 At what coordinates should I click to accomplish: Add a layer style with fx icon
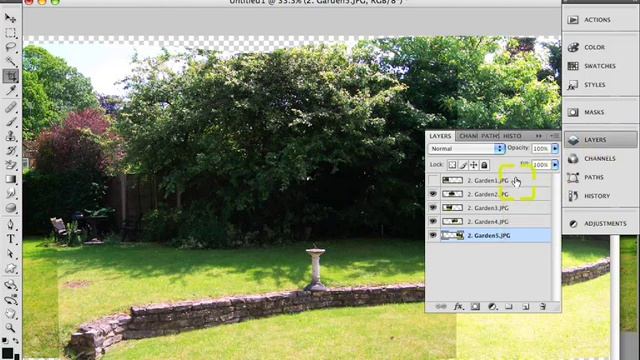[458, 307]
